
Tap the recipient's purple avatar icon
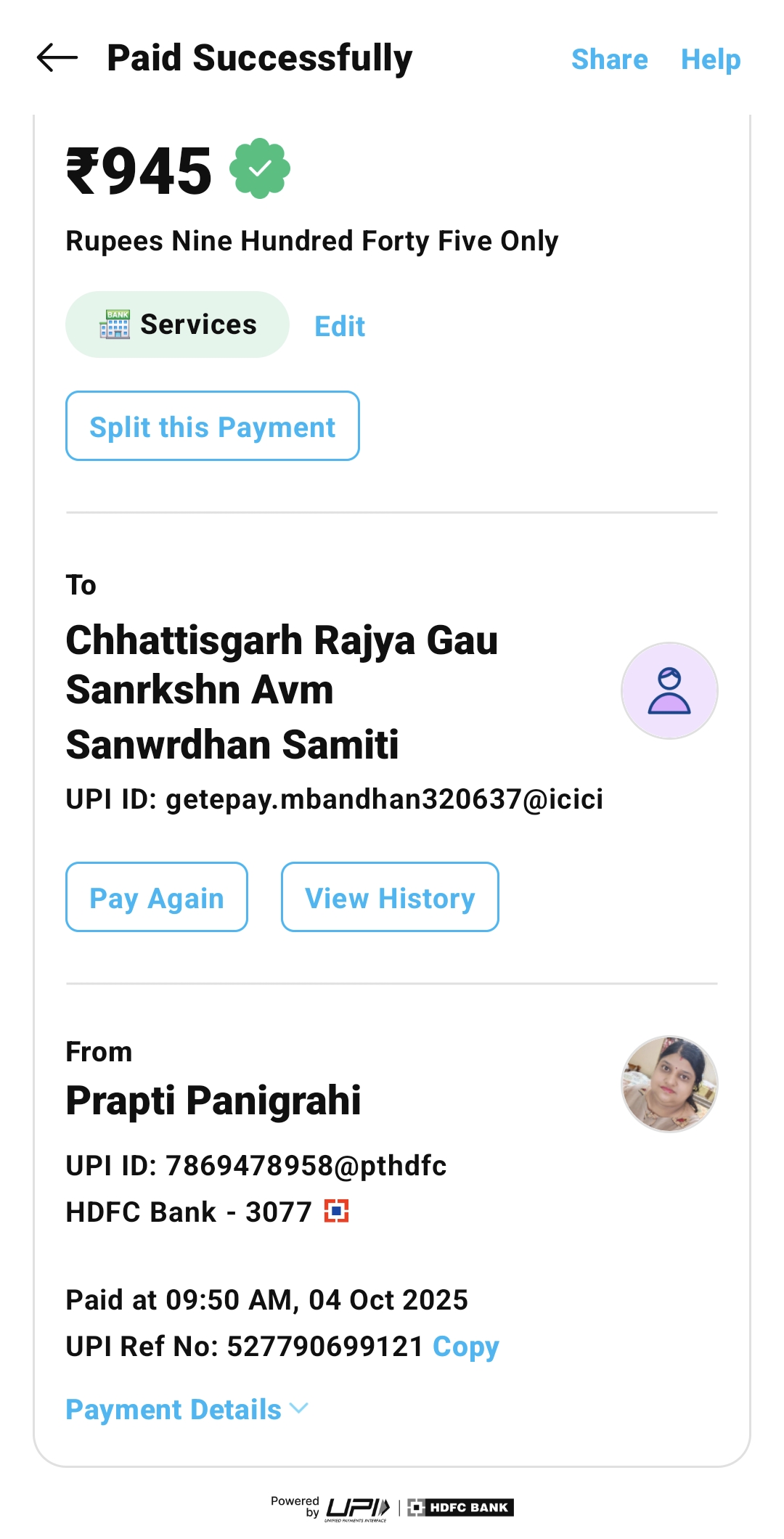pyautogui.click(x=669, y=690)
